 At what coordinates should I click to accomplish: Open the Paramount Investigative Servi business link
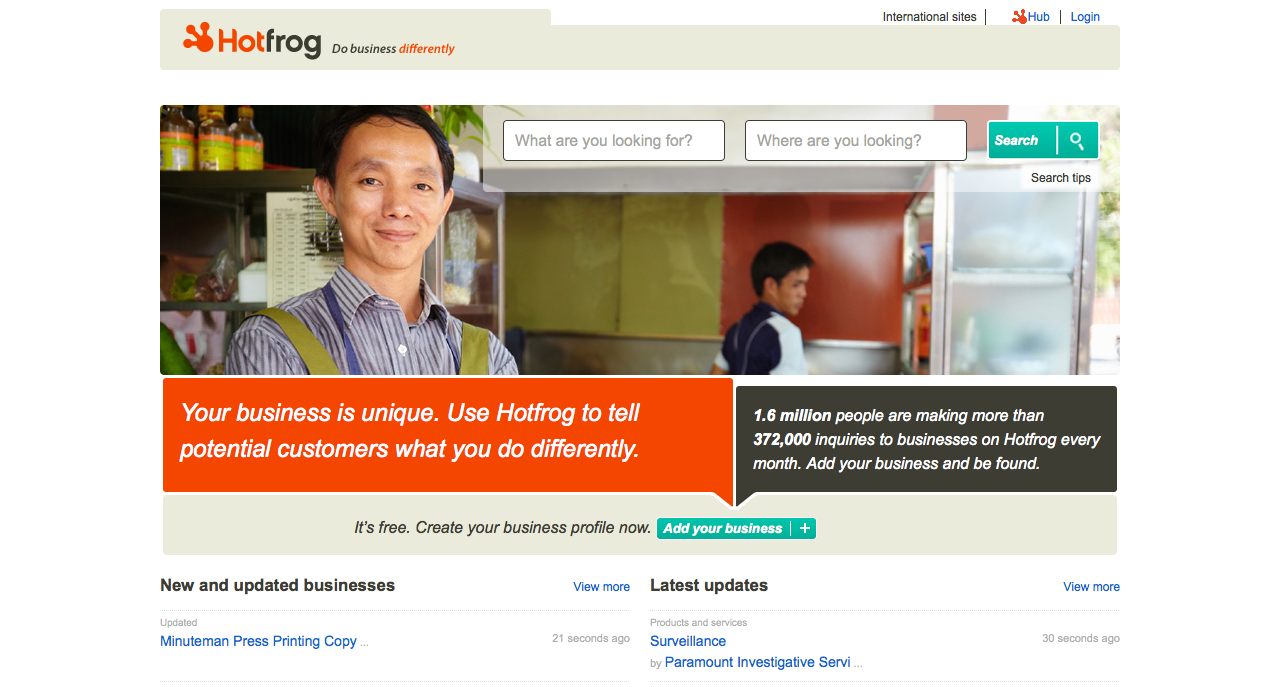click(757, 662)
